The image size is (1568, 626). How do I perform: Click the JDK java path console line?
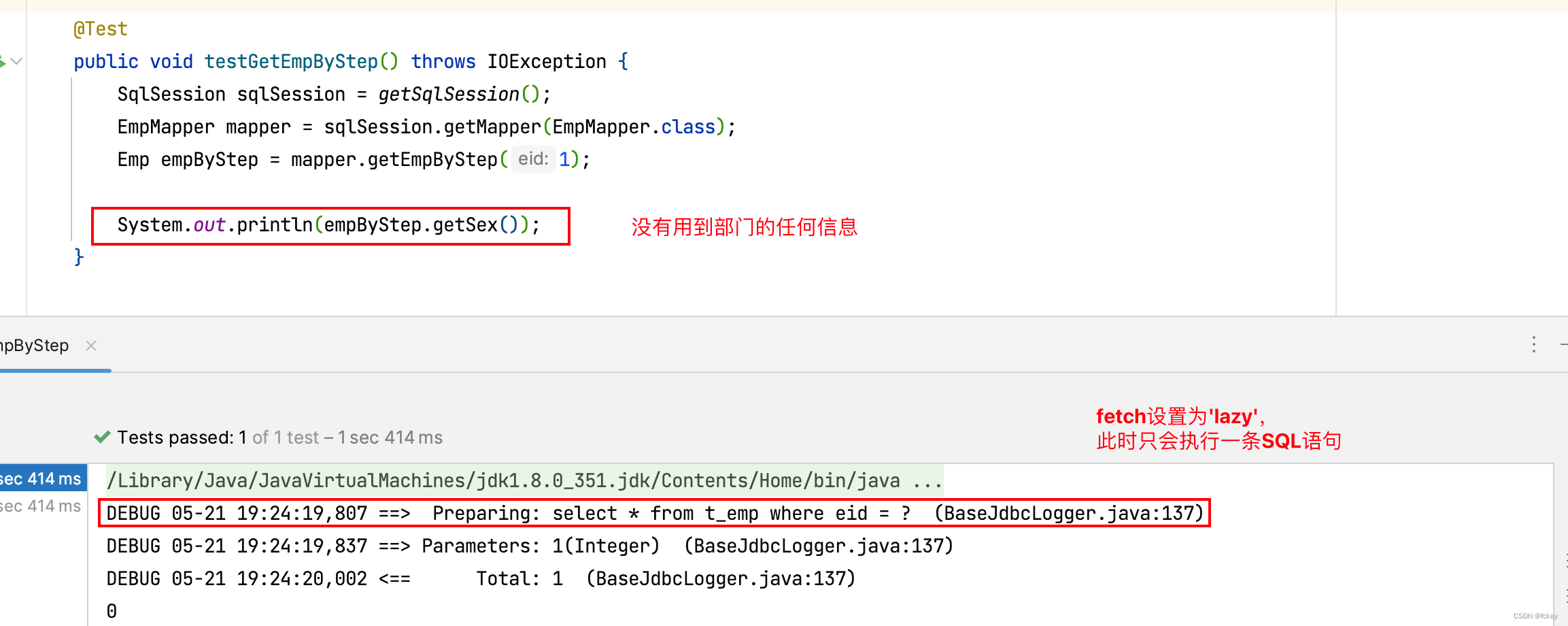(524, 481)
